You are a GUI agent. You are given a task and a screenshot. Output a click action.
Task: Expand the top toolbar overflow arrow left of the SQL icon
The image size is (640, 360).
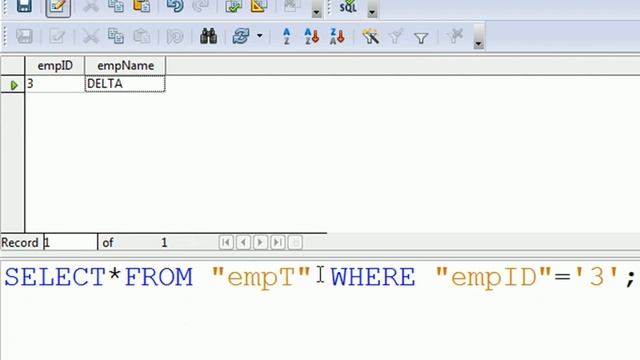(316, 10)
